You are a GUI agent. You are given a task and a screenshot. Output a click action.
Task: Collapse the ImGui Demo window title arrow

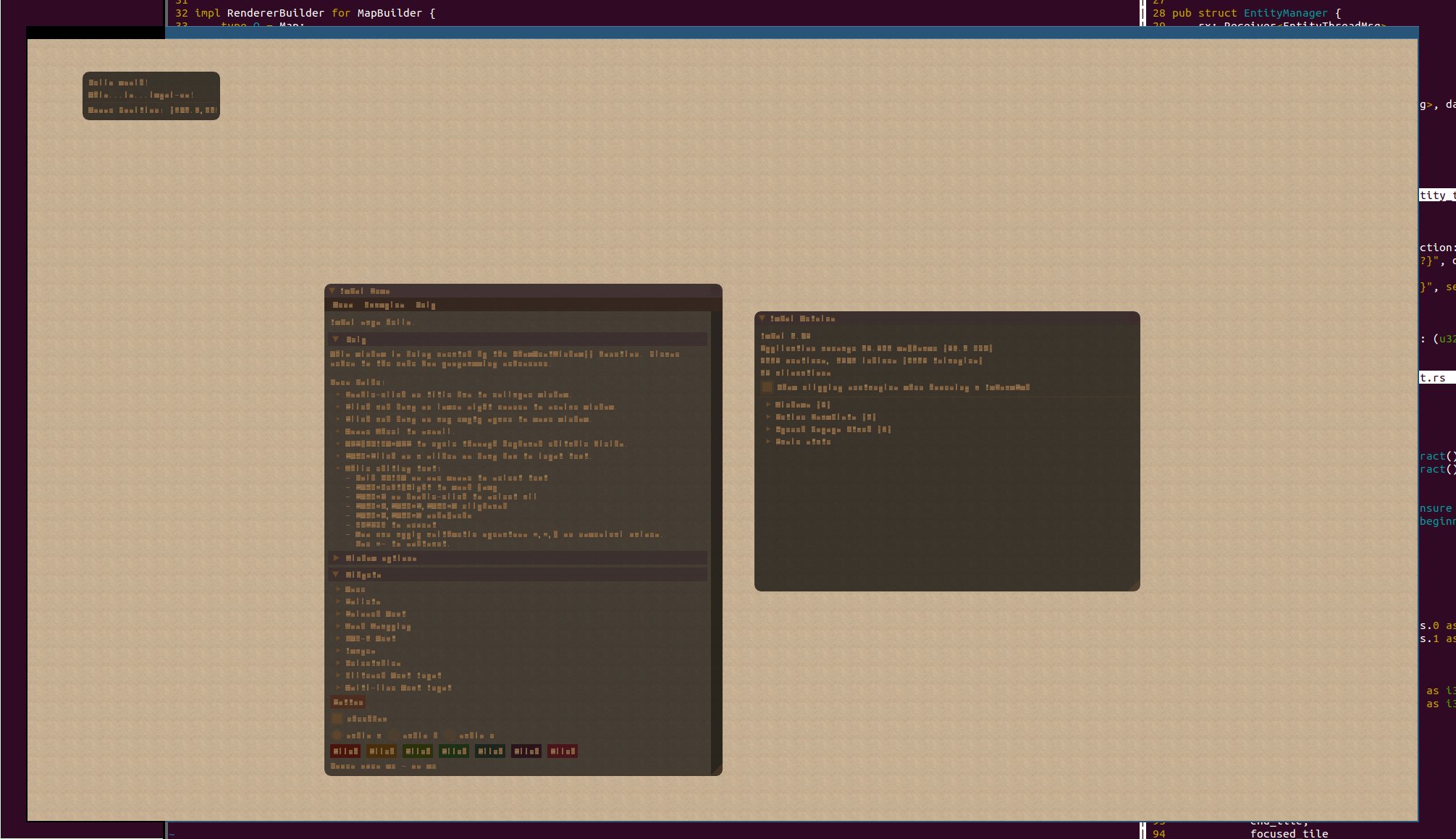pyautogui.click(x=332, y=291)
